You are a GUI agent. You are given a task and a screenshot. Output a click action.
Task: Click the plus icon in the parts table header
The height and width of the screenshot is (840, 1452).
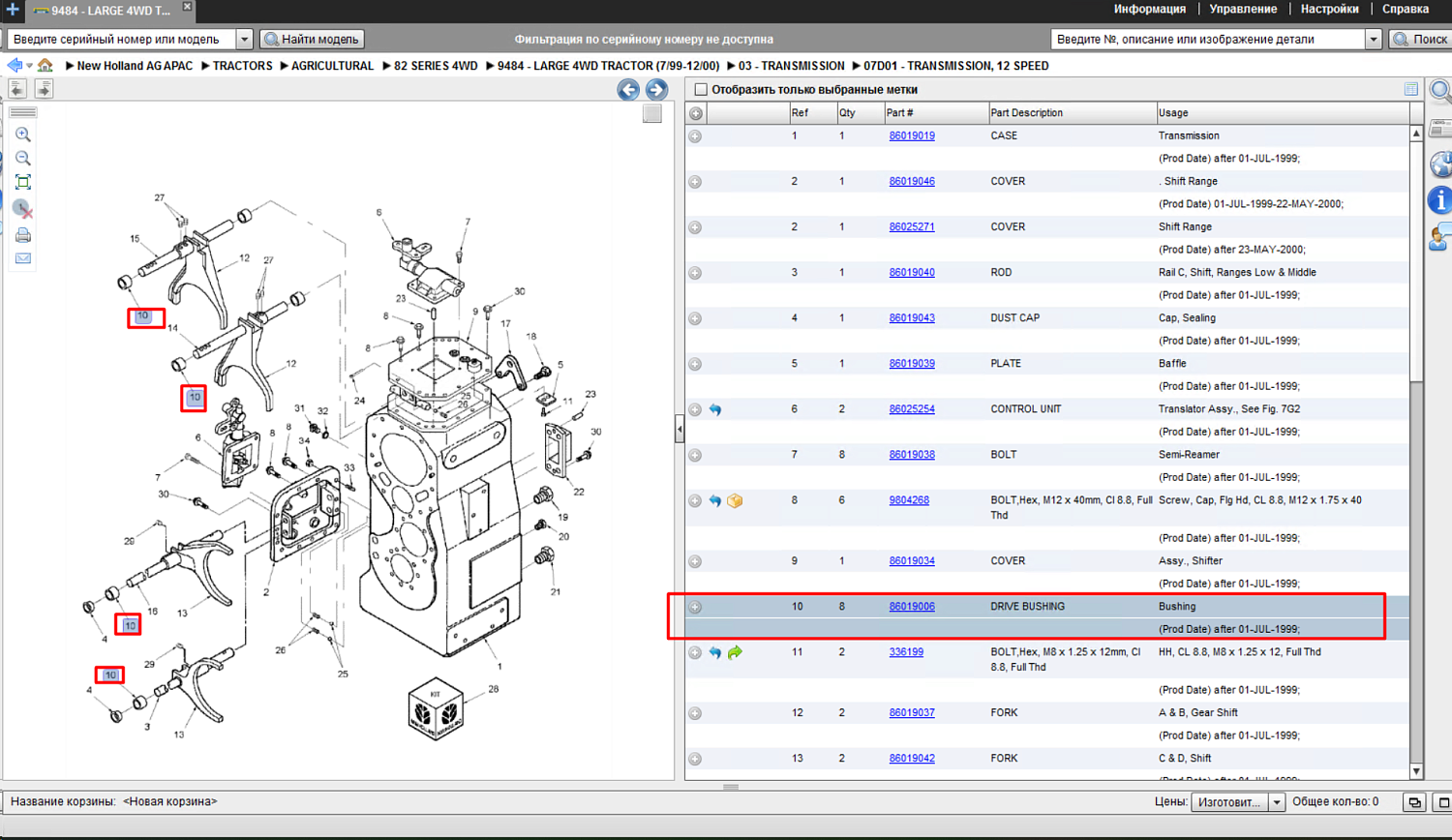696,113
